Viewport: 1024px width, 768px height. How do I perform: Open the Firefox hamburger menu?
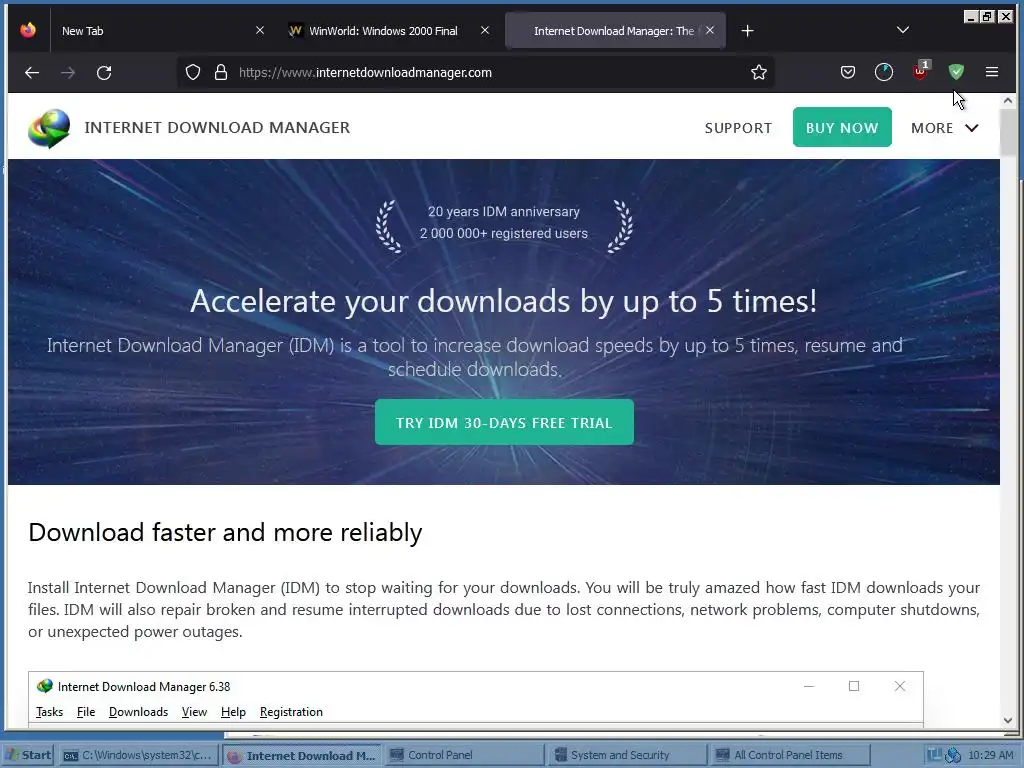tap(991, 72)
